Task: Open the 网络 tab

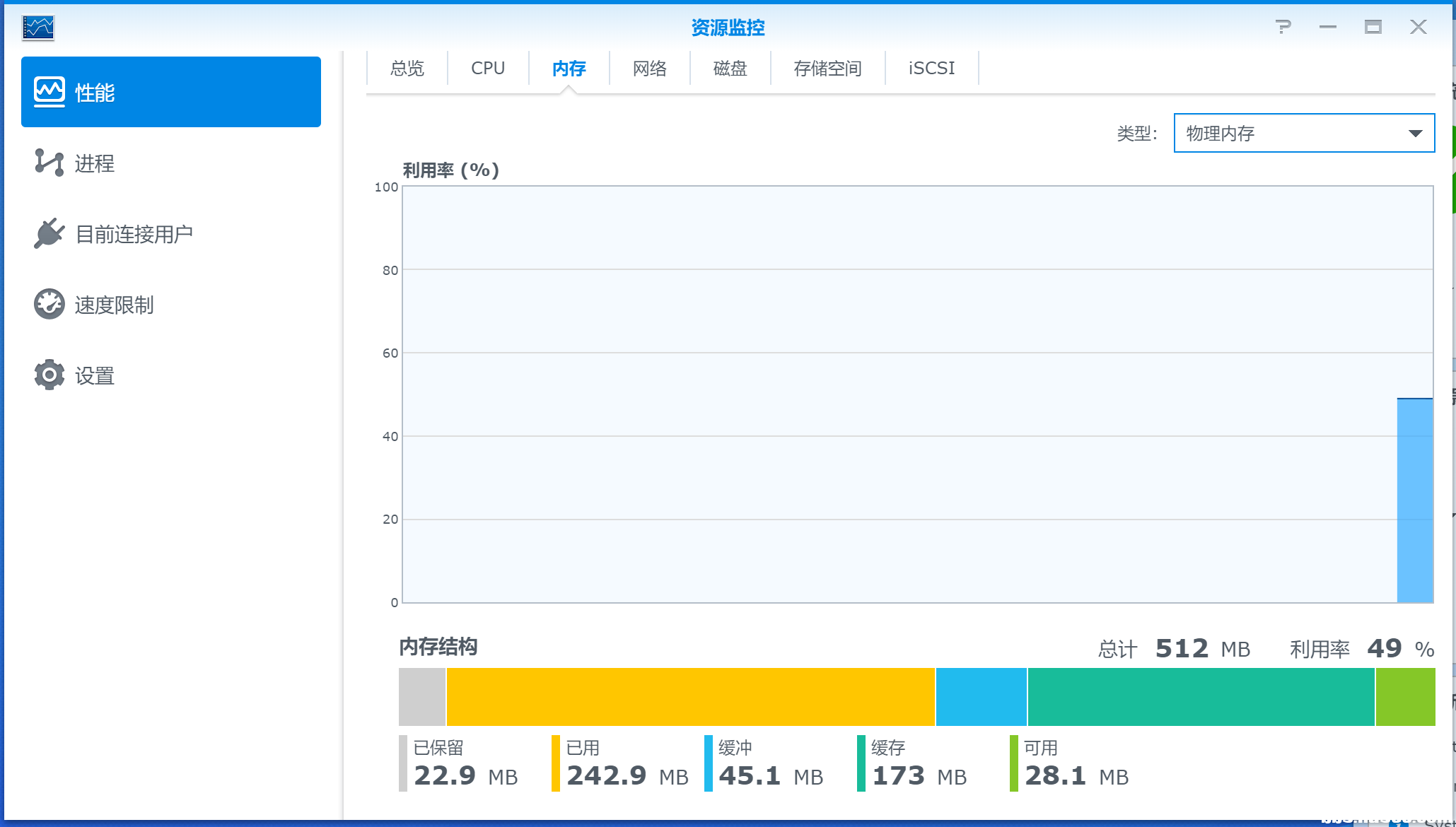Action: (x=650, y=68)
